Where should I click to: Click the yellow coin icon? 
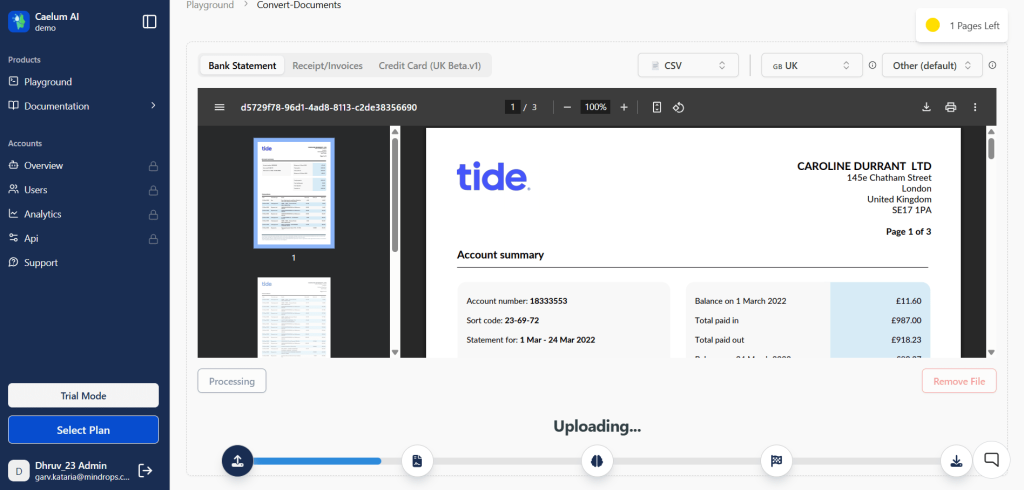[x=933, y=25]
